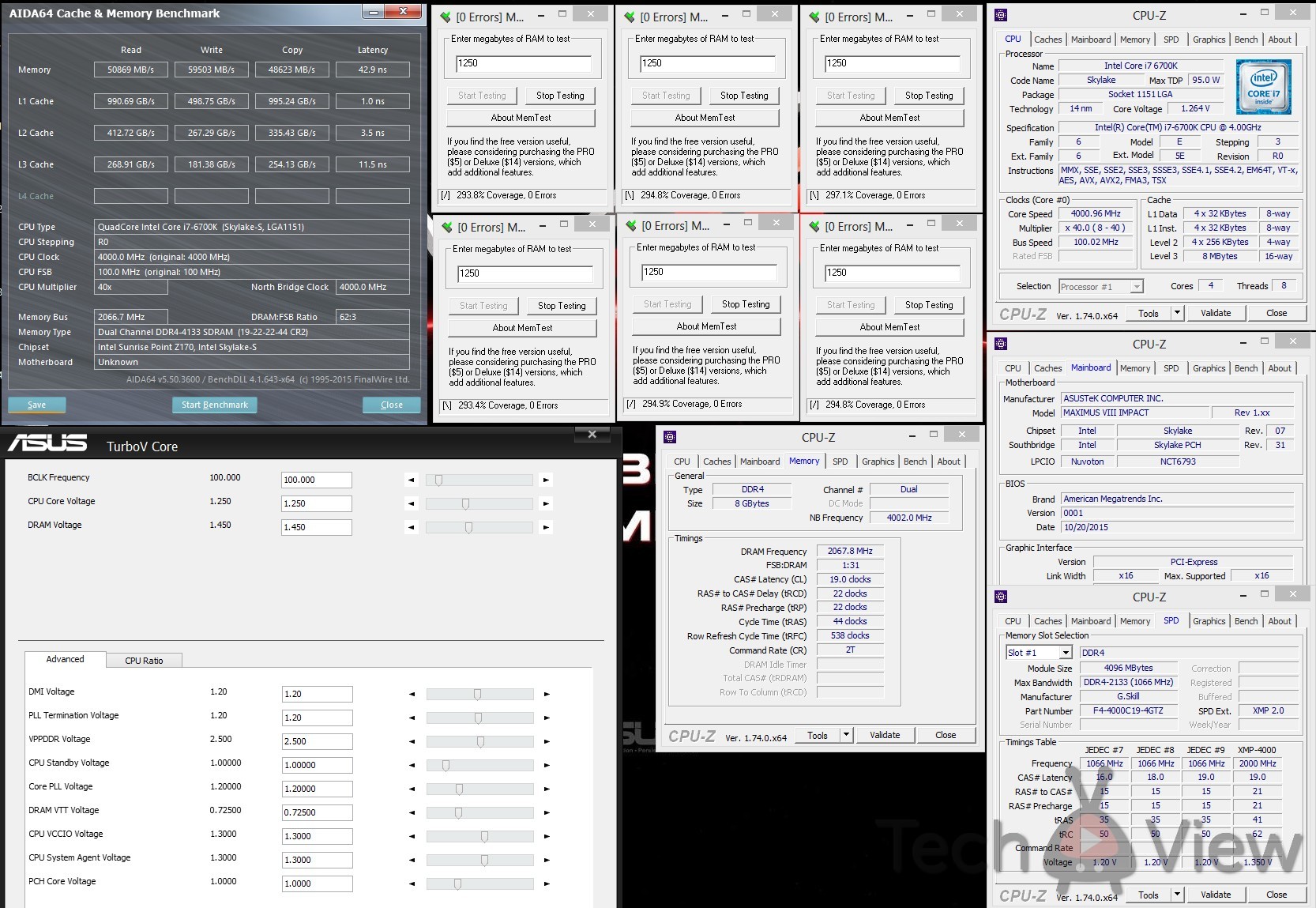Click CPU Standby Voltage increase arrow
The image size is (1316, 908).
pyautogui.click(x=546, y=765)
